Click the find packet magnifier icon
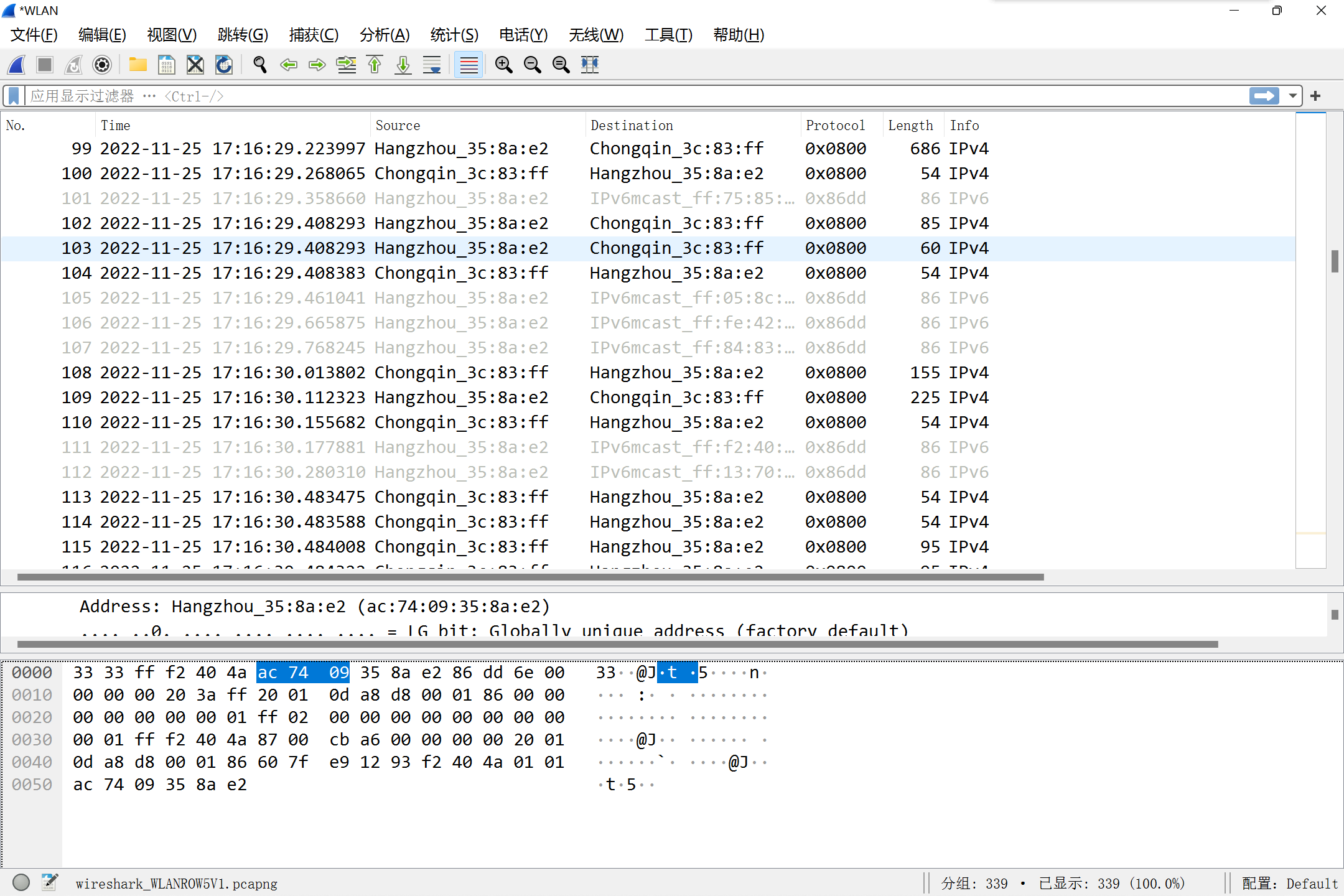1344x896 pixels. pyautogui.click(x=260, y=65)
